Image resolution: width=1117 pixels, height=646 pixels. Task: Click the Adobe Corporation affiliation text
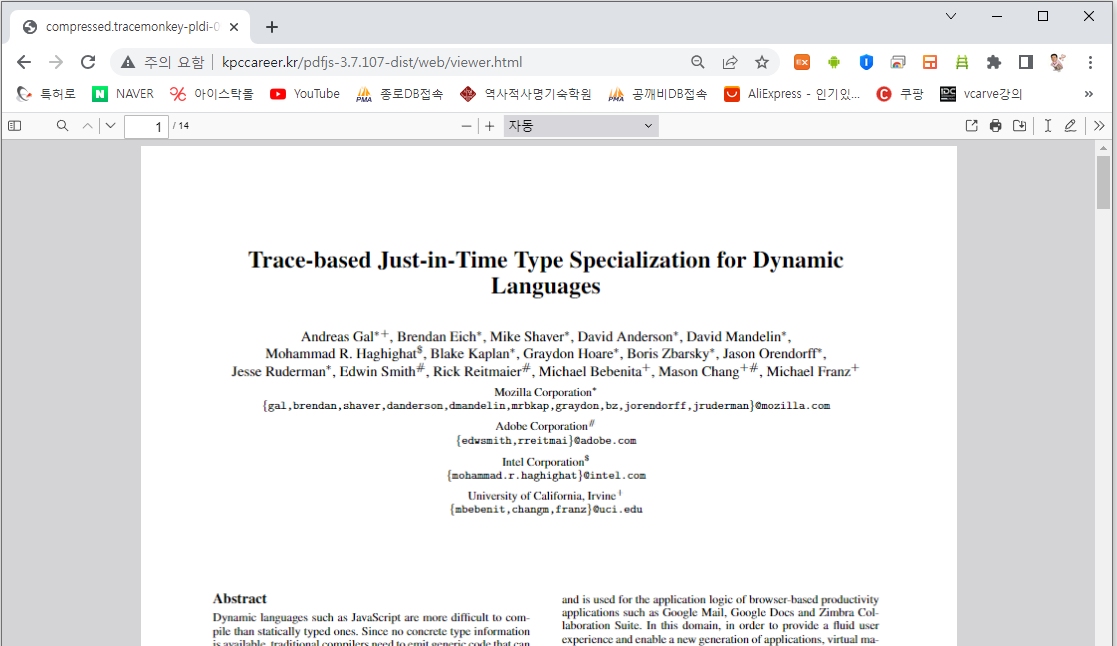click(x=545, y=426)
